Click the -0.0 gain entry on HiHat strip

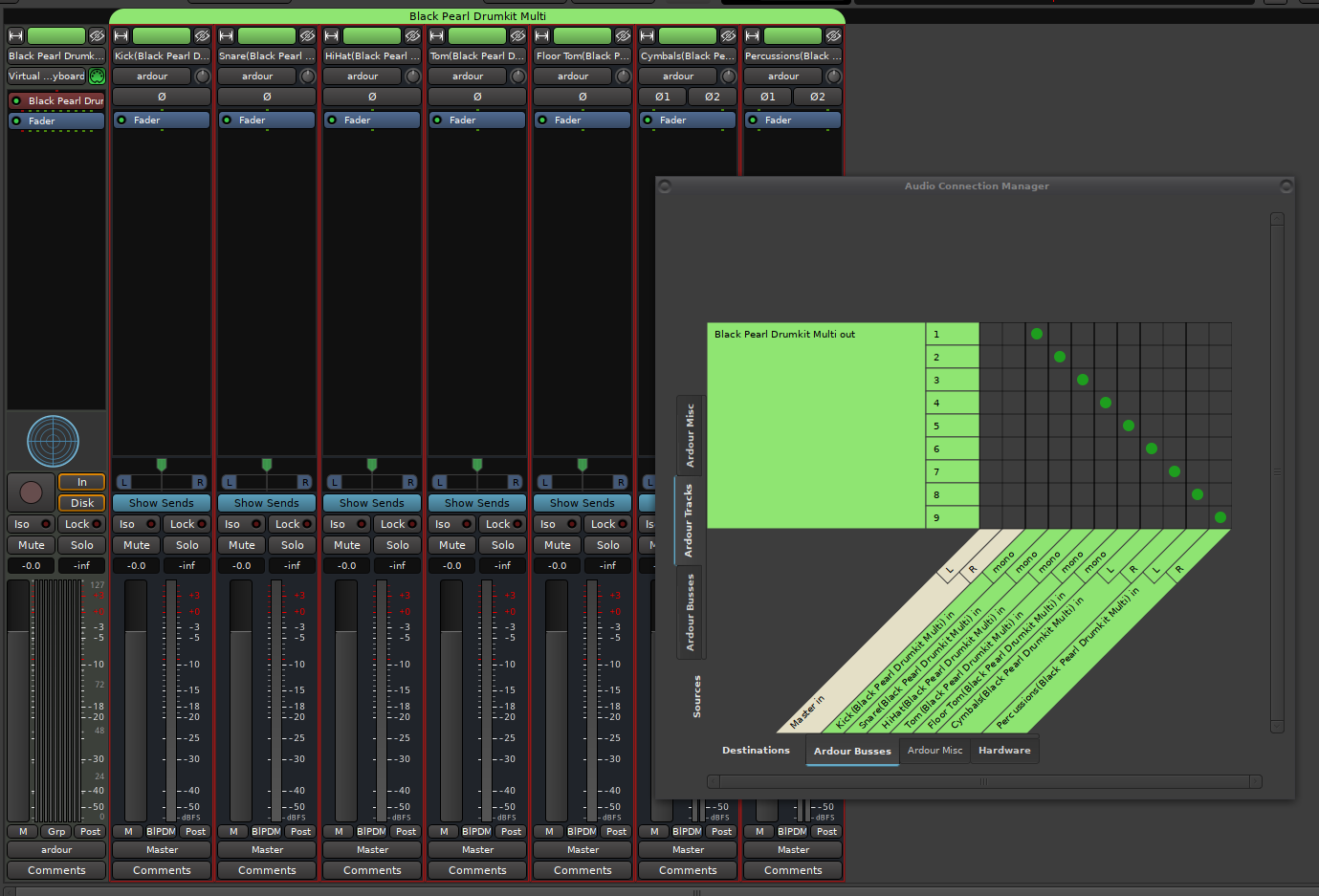pyautogui.click(x=346, y=566)
